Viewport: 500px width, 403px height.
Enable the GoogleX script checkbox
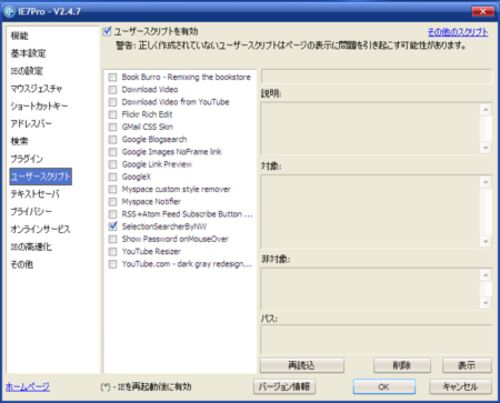pyautogui.click(x=113, y=177)
